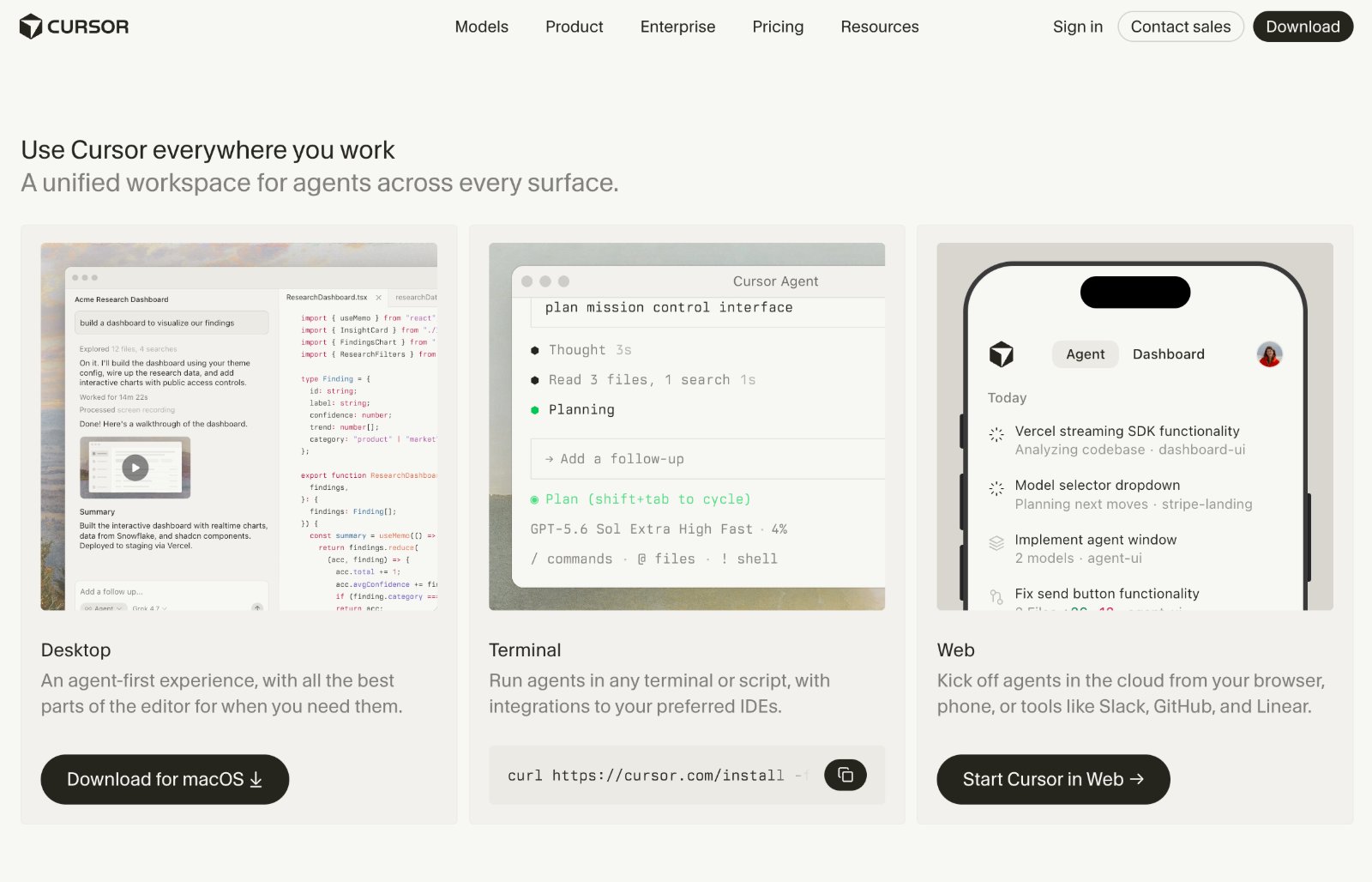Image resolution: width=1372 pixels, height=882 pixels.
Task: Click the user avatar in phone mockup
Action: [x=1269, y=354]
